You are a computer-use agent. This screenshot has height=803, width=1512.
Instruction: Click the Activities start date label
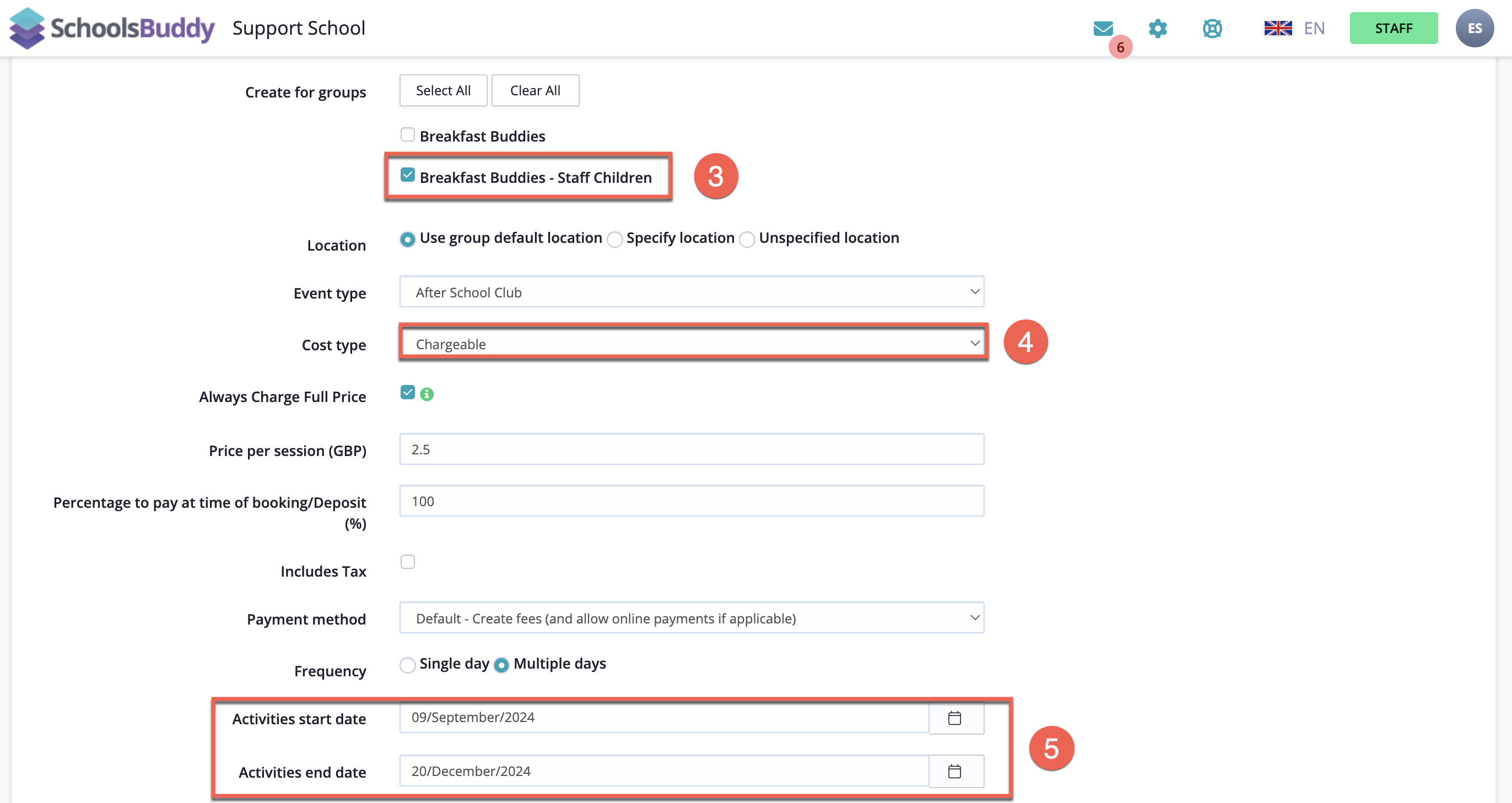(x=299, y=719)
